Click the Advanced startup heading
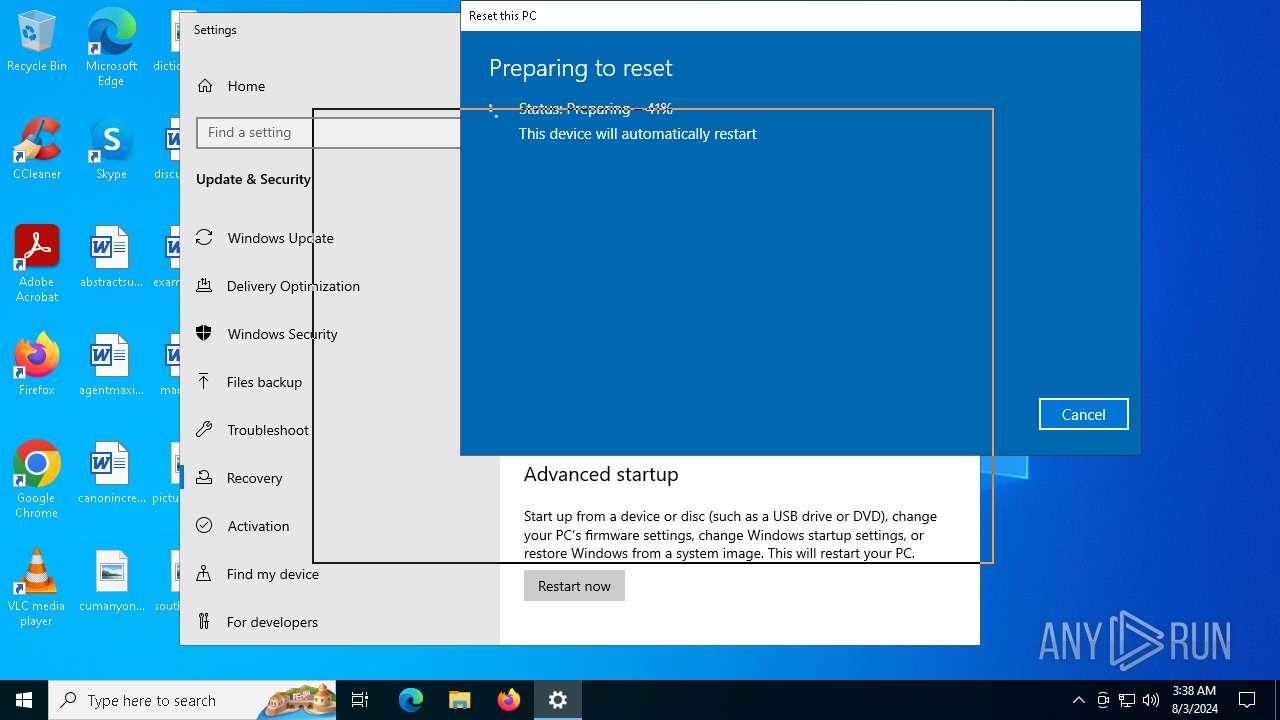The image size is (1280, 720). coord(601,474)
